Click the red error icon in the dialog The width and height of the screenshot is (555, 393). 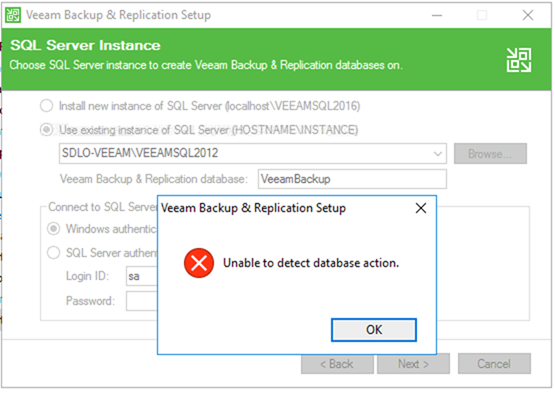199,263
